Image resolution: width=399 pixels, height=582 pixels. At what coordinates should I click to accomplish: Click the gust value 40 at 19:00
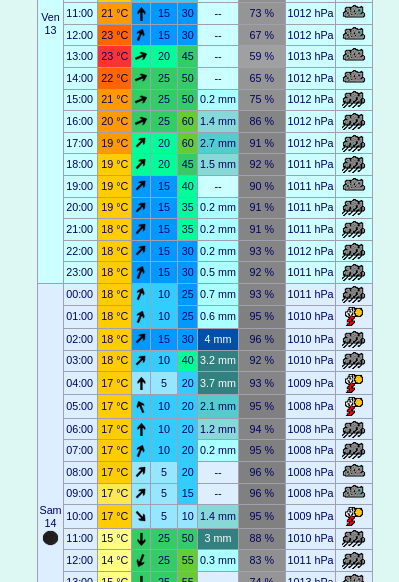point(187,186)
